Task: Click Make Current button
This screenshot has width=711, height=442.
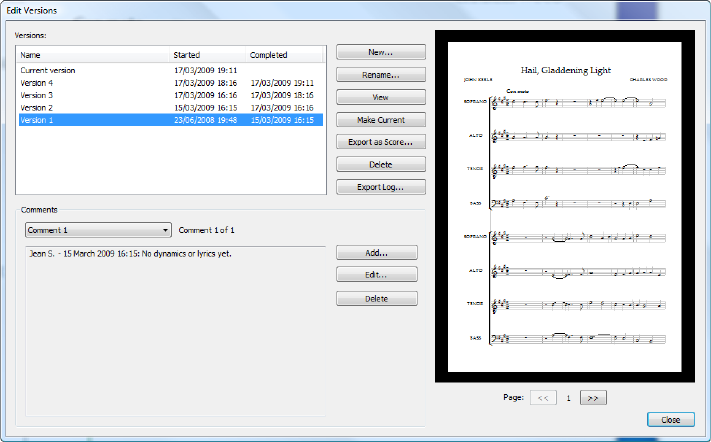Action: click(x=380, y=120)
